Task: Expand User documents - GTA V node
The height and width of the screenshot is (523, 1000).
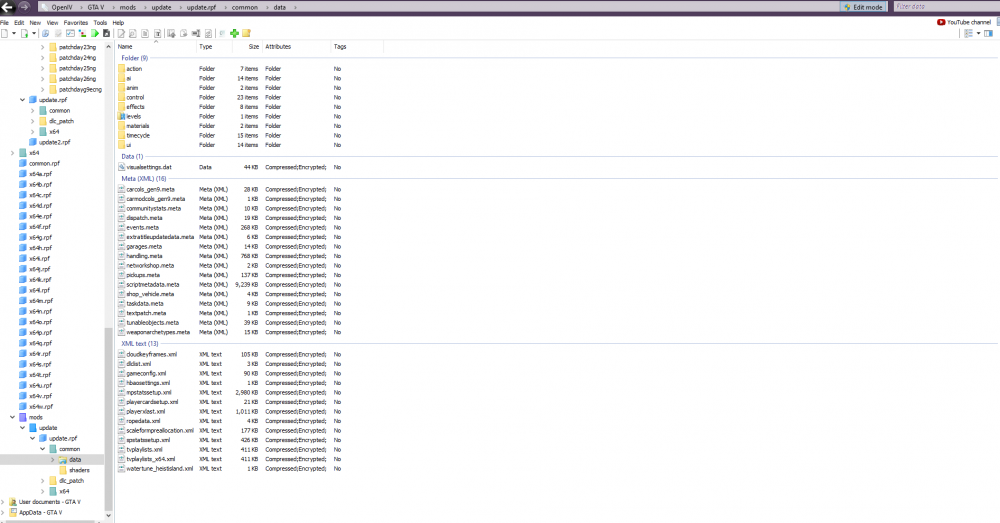Action: (x=3, y=502)
